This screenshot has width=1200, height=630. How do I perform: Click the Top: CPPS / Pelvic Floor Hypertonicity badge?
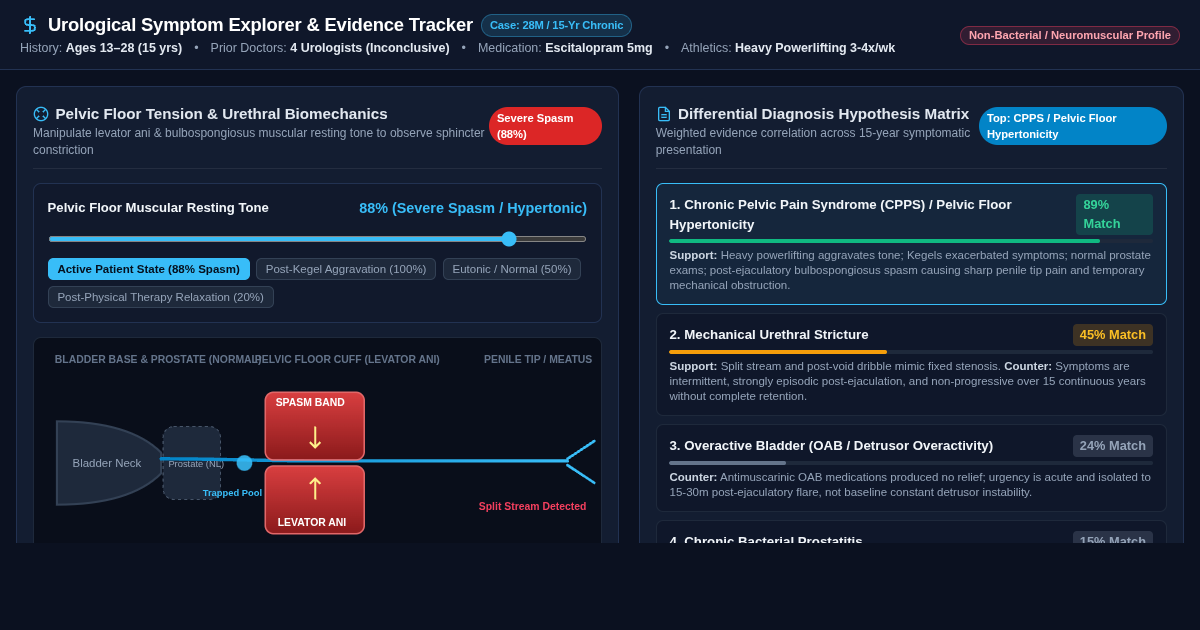point(1073,126)
